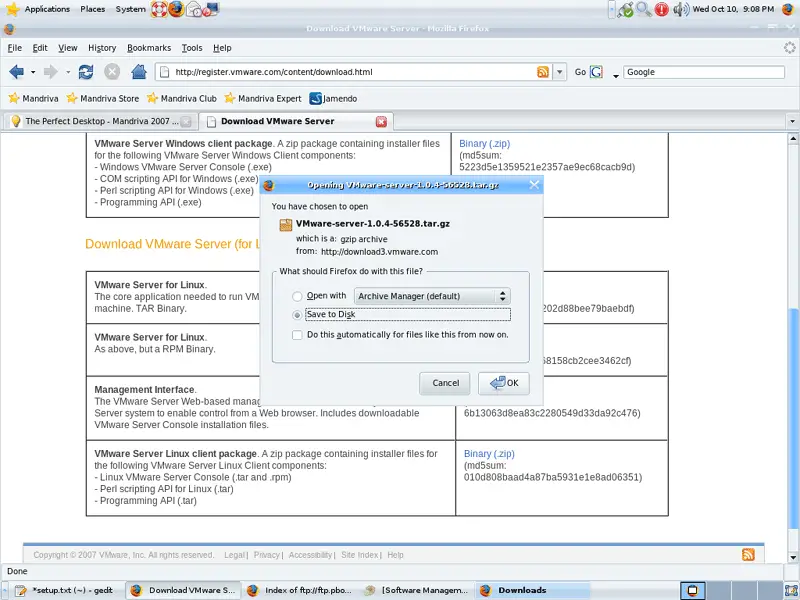Viewport: 800px width, 600px height.
Task: Click the volume speaker tray icon
Action: (x=681, y=9)
